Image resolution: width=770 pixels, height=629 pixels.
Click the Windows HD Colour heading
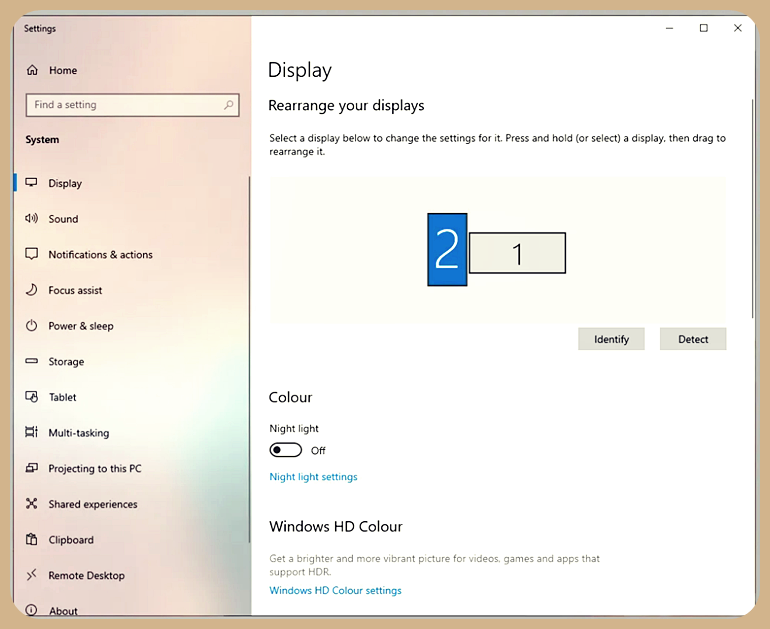click(x=336, y=526)
